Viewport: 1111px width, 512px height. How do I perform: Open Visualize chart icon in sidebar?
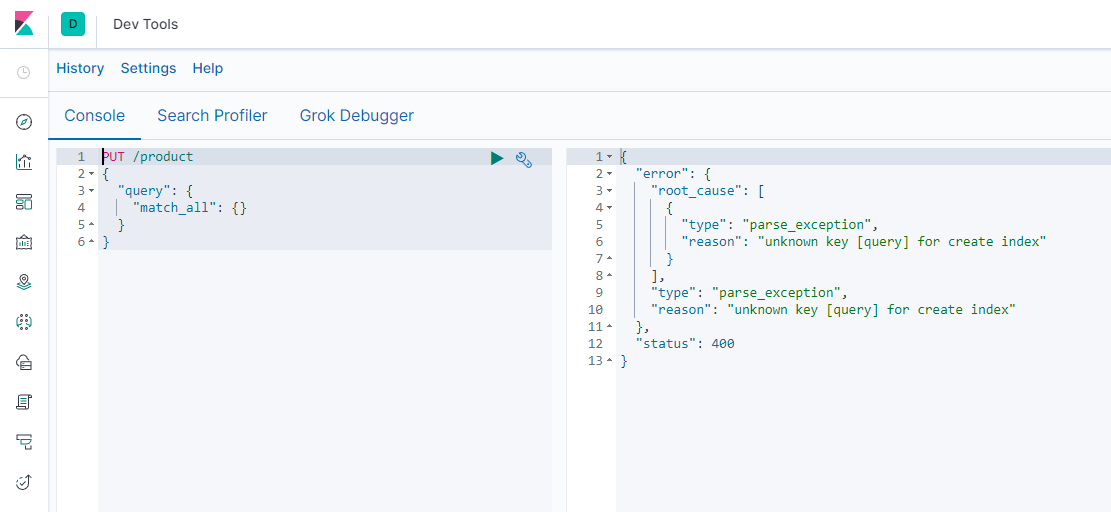pos(23,162)
